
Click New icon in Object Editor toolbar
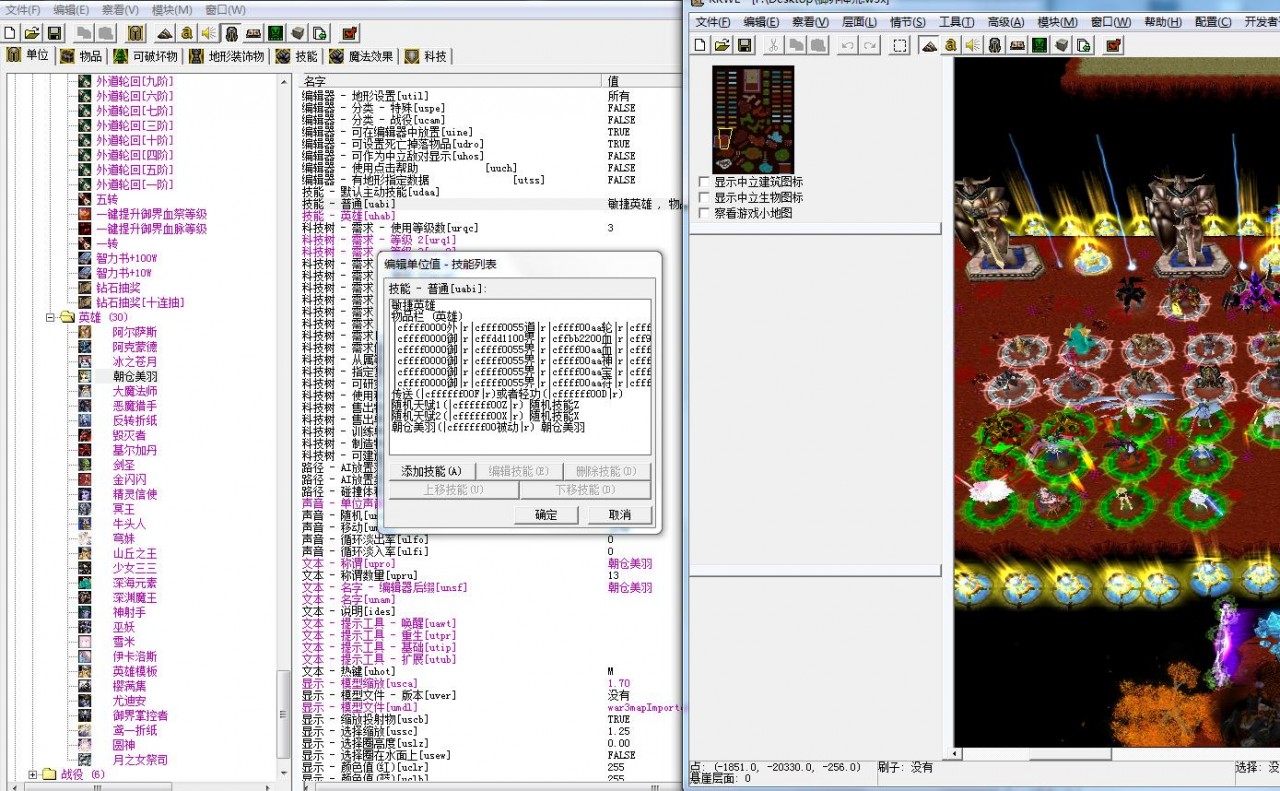pos(10,33)
